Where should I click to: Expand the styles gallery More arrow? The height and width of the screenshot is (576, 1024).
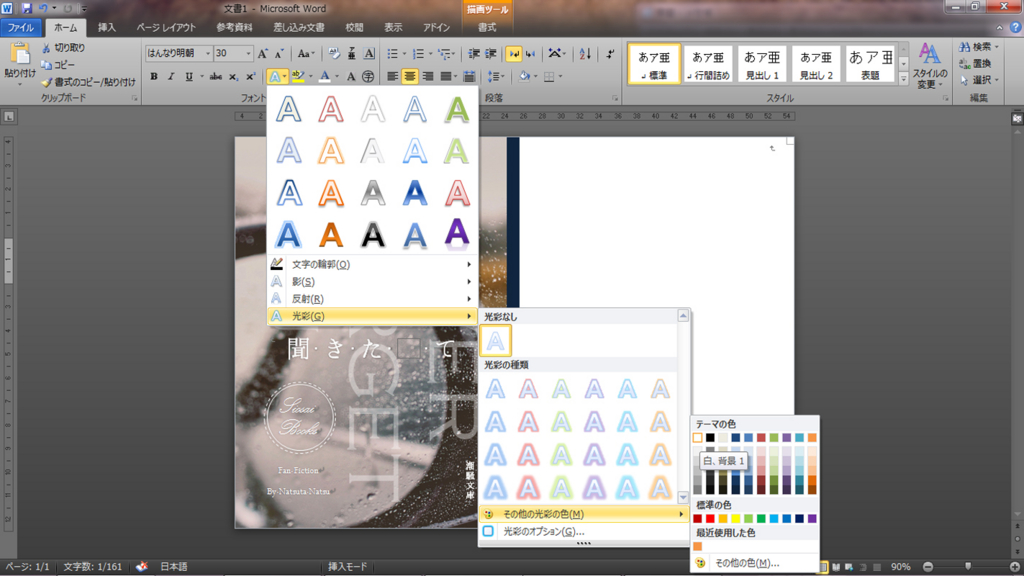point(904,79)
